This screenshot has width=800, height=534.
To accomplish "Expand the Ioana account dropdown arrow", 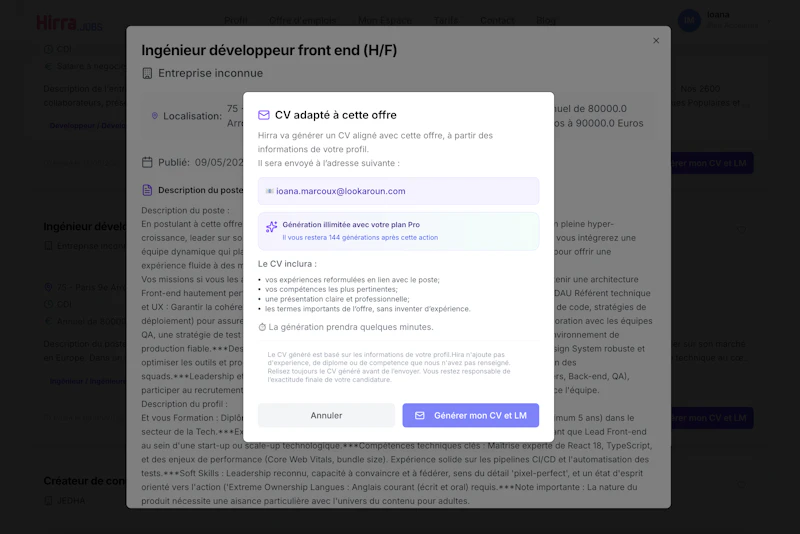I will pos(769,21).
